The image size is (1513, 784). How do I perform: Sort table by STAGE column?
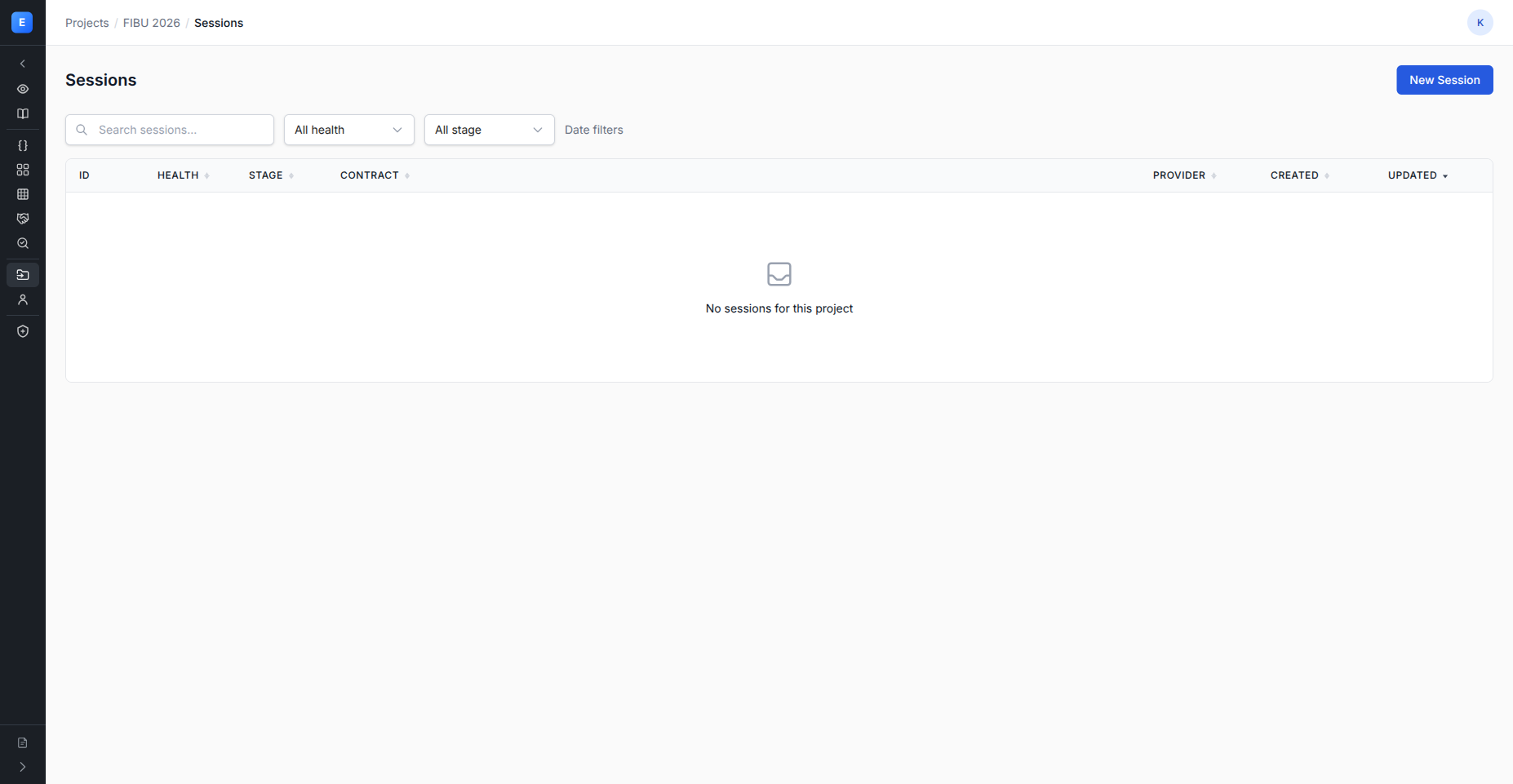[271, 175]
